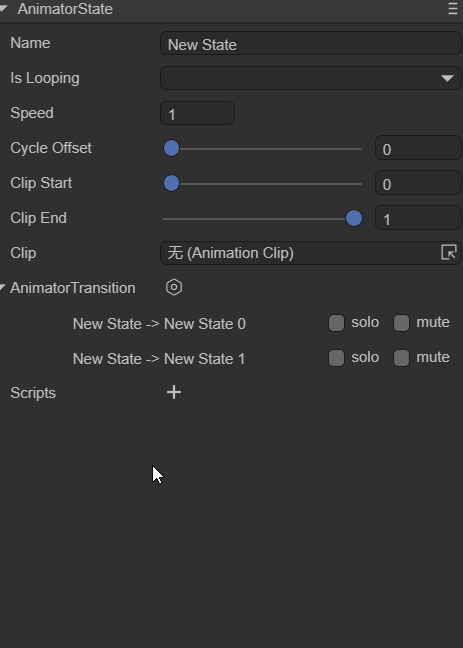Click the Clip End number field

pyautogui.click(x=418, y=218)
